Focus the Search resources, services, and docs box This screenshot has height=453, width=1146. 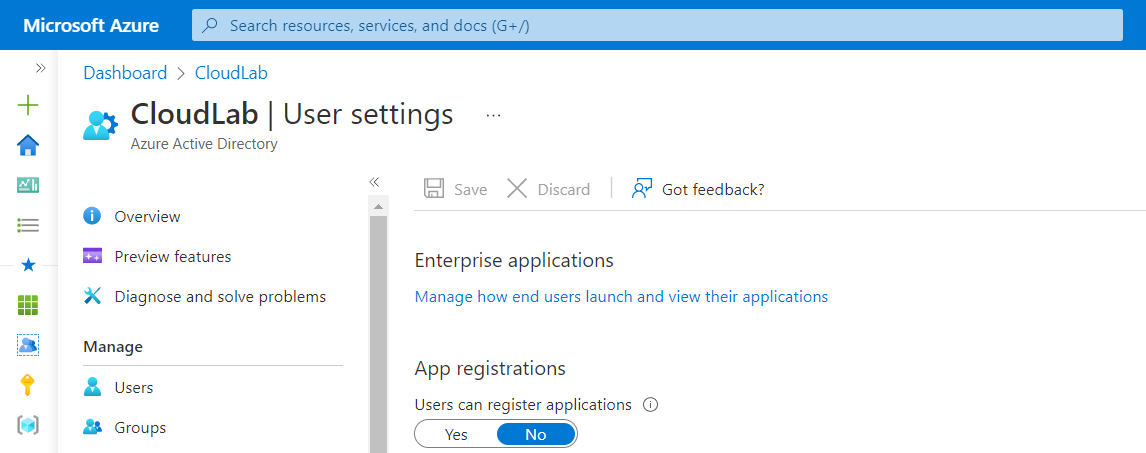[x=657, y=26]
